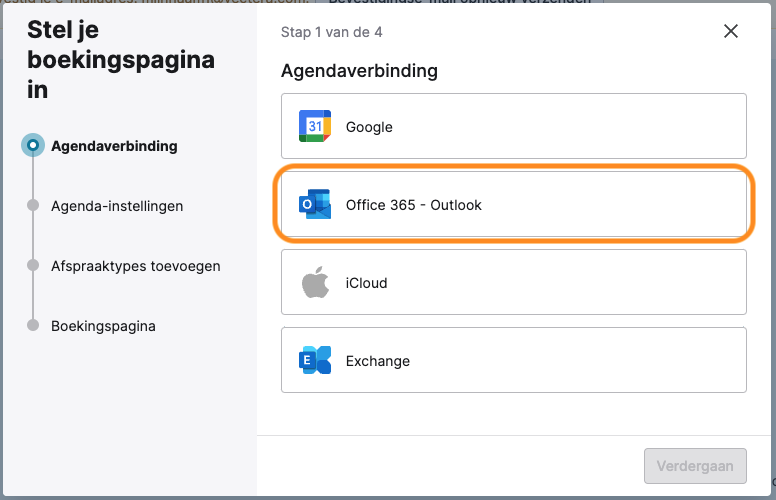Click the Outlook envelope icon

pyautogui.click(x=315, y=204)
